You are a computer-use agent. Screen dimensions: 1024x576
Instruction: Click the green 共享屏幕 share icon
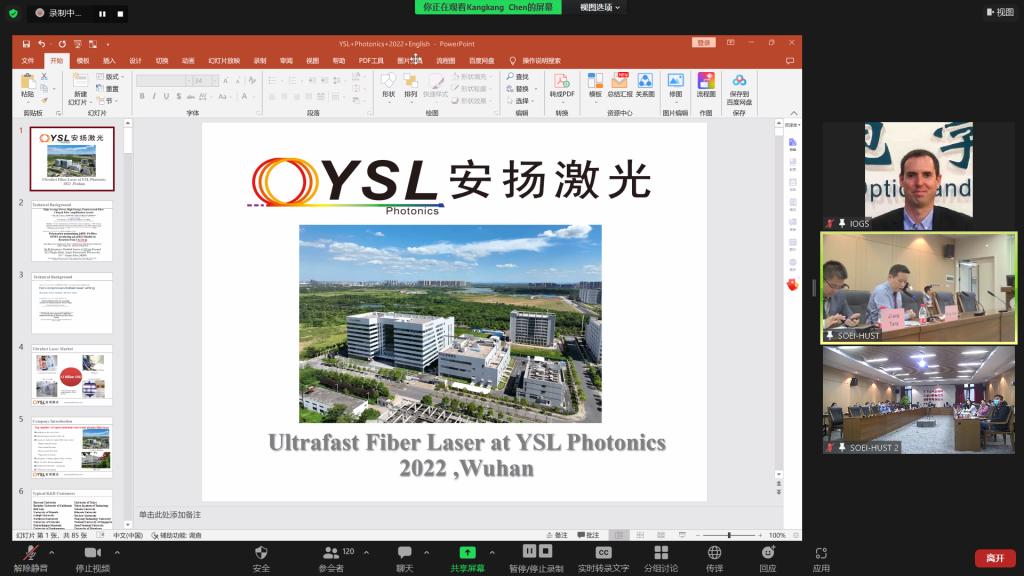click(467, 553)
